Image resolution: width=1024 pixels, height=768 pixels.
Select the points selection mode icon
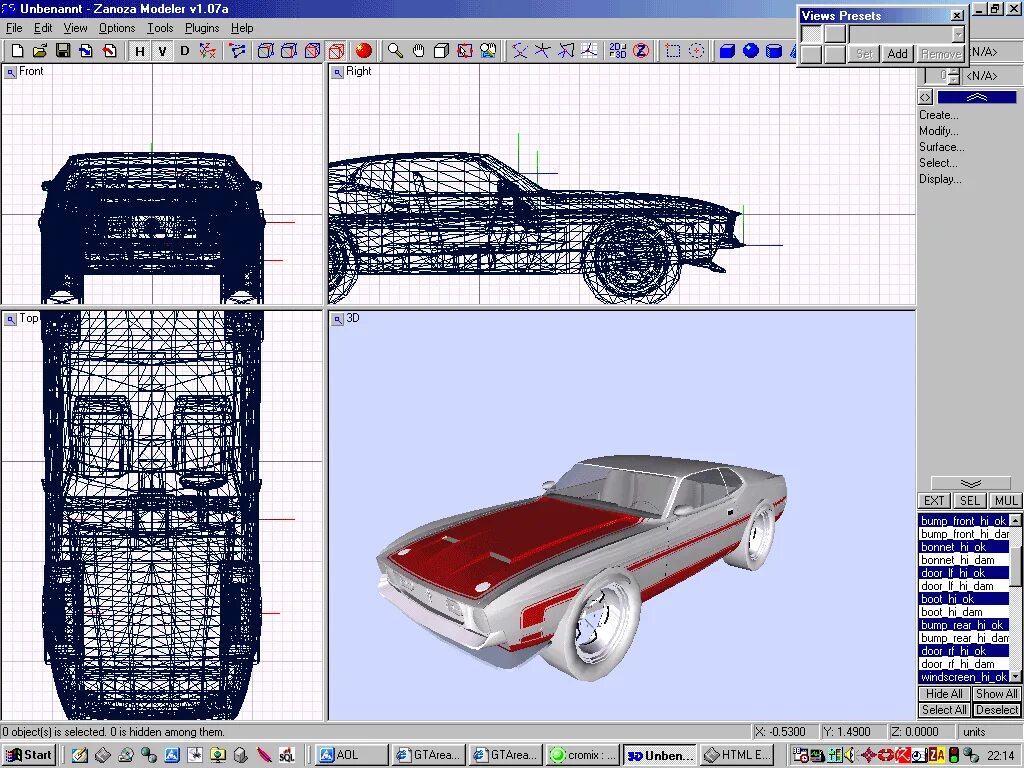click(x=237, y=51)
